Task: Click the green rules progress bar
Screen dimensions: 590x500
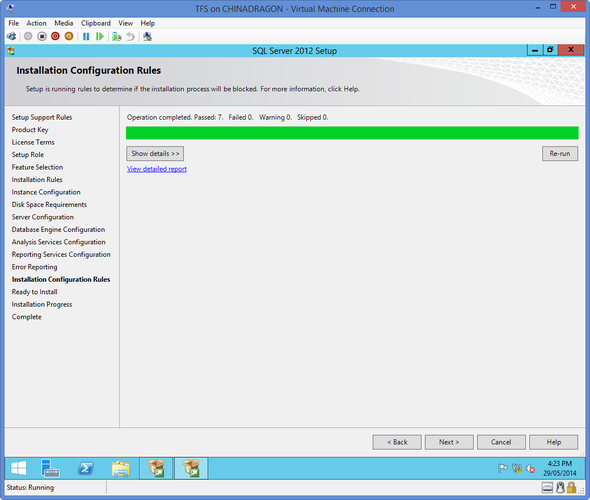Action: [x=352, y=133]
